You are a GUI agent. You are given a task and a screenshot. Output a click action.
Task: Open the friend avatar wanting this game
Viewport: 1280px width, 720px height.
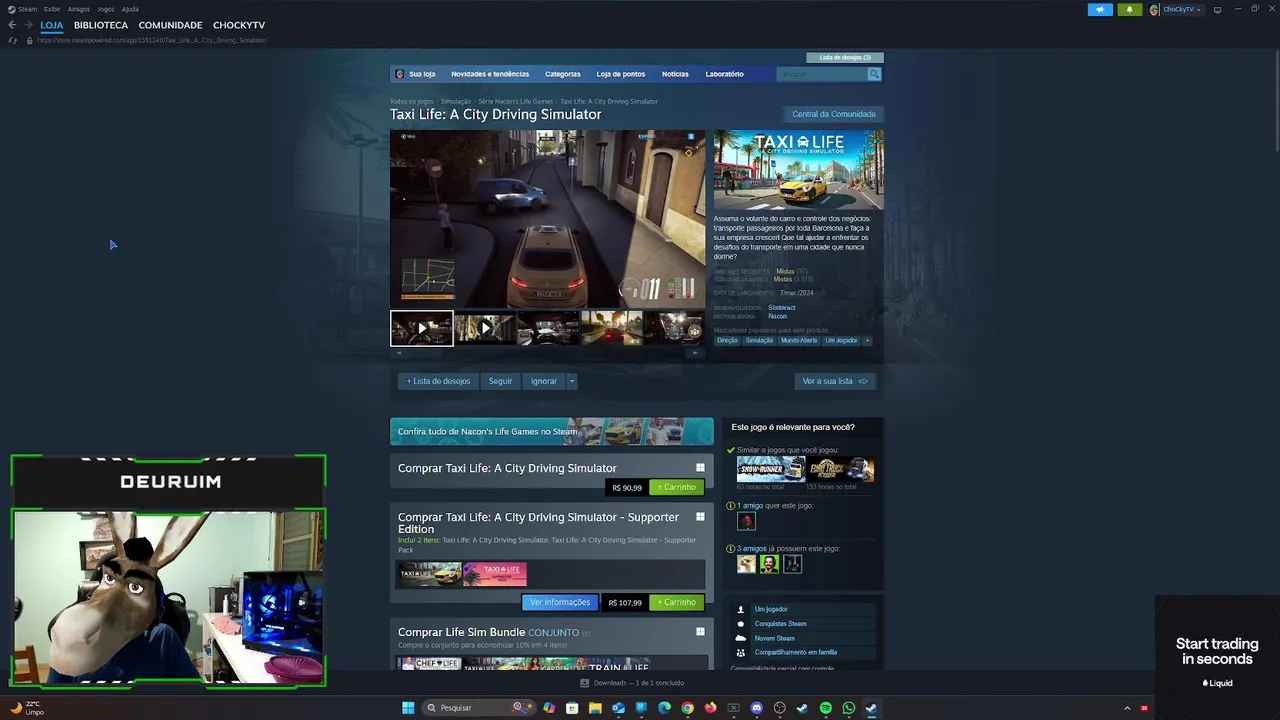point(746,521)
